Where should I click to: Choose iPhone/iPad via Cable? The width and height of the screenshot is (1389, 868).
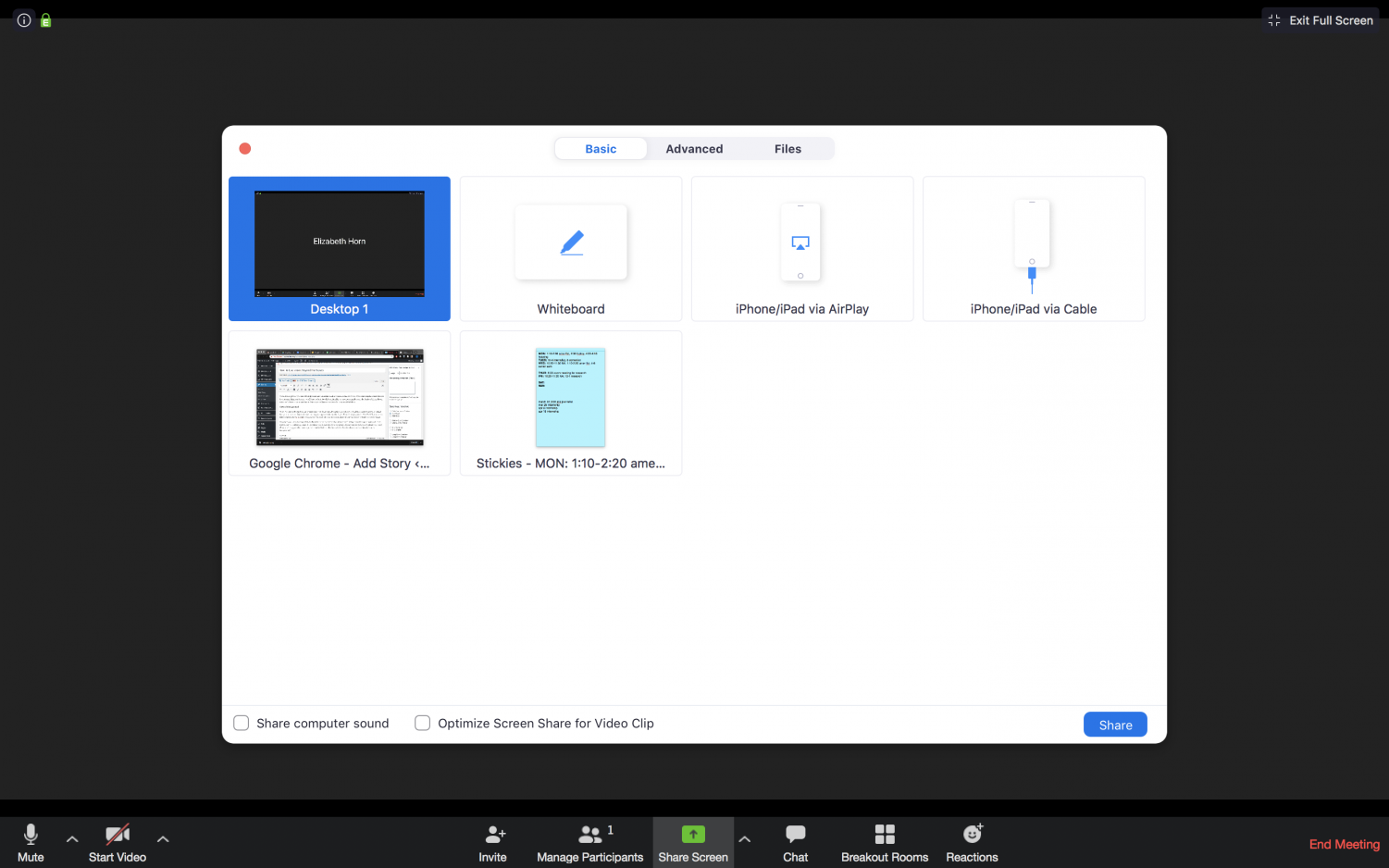click(x=1034, y=249)
